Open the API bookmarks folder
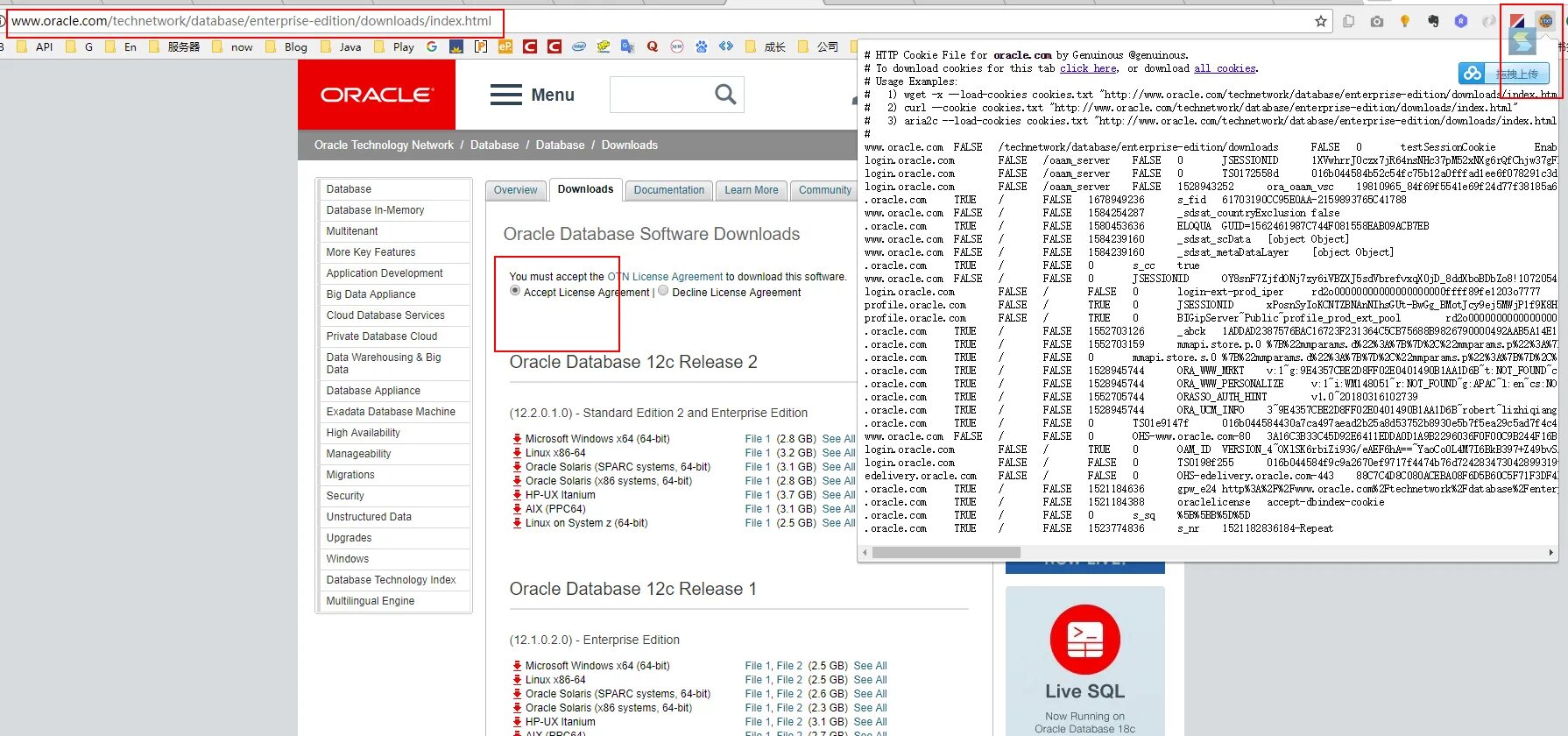1568x736 pixels. click(x=35, y=46)
